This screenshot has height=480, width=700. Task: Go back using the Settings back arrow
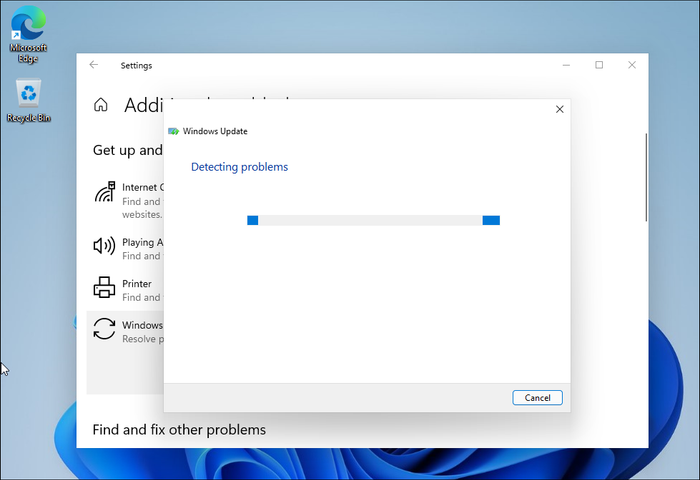pos(94,65)
